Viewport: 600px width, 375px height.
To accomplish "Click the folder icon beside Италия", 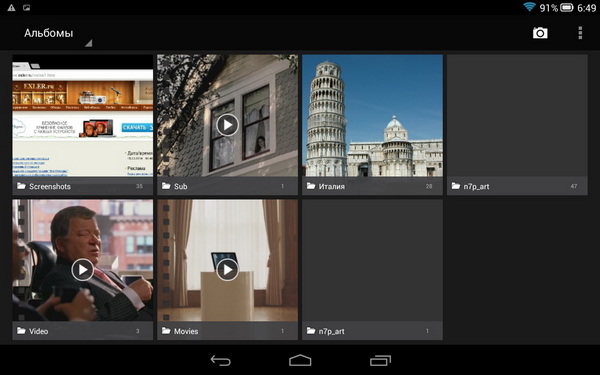I will [x=311, y=186].
